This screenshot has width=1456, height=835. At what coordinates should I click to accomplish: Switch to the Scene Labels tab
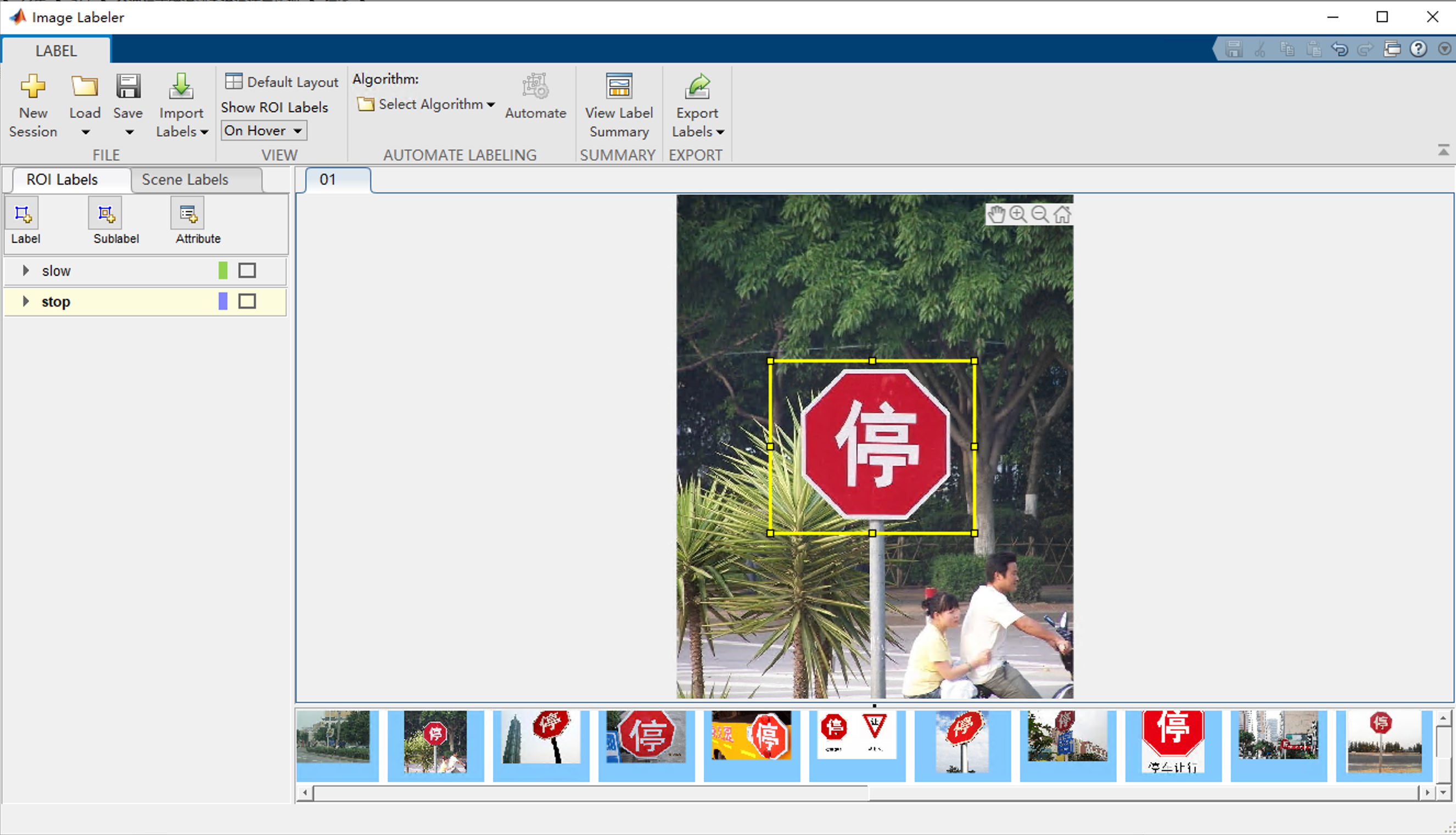coord(185,180)
